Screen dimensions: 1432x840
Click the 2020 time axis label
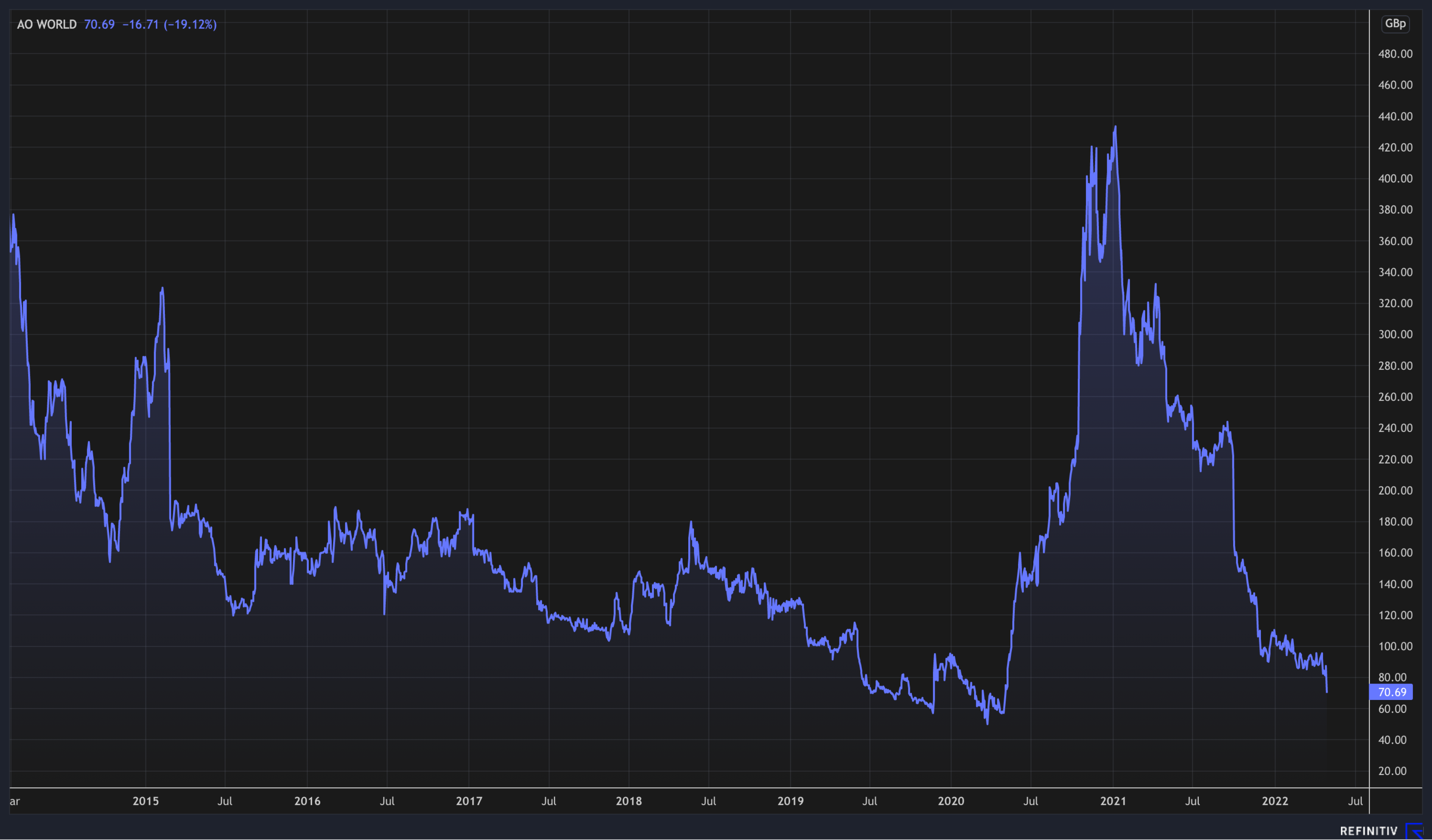click(x=951, y=801)
